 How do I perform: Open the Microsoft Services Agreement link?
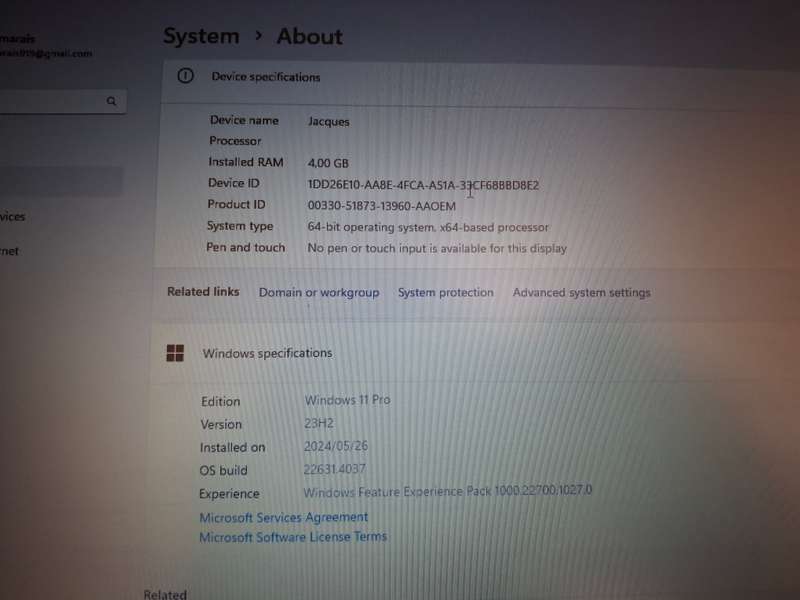click(x=283, y=517)
